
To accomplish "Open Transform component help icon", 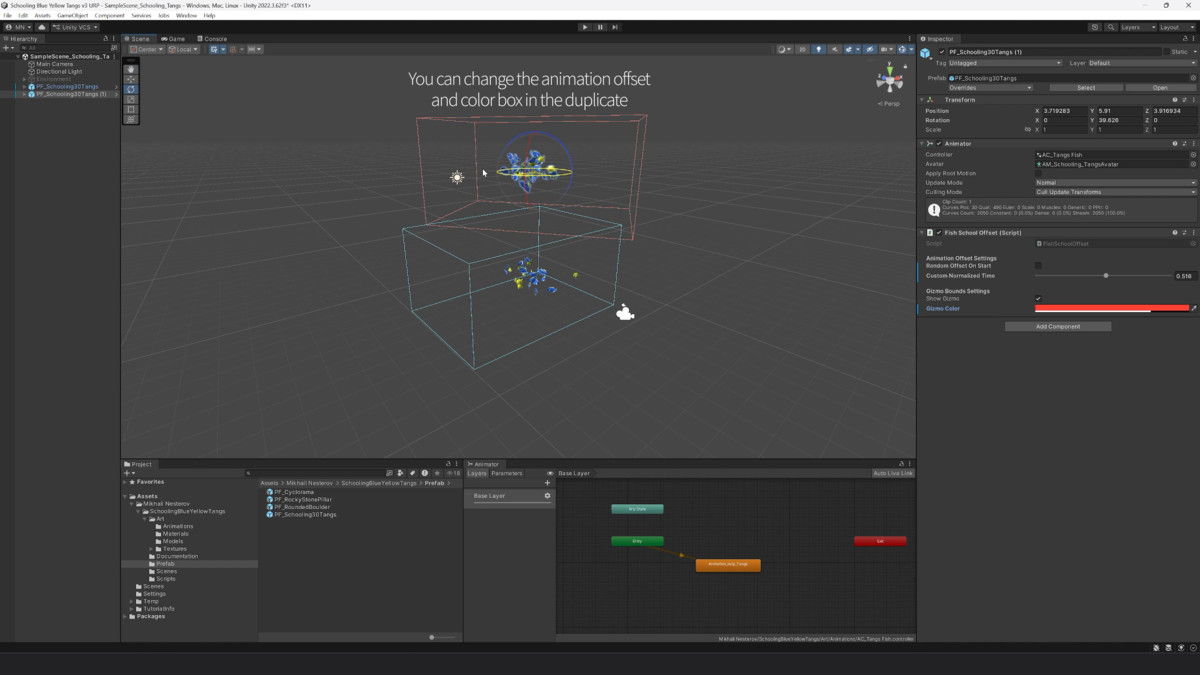I will click(1175, 100).
